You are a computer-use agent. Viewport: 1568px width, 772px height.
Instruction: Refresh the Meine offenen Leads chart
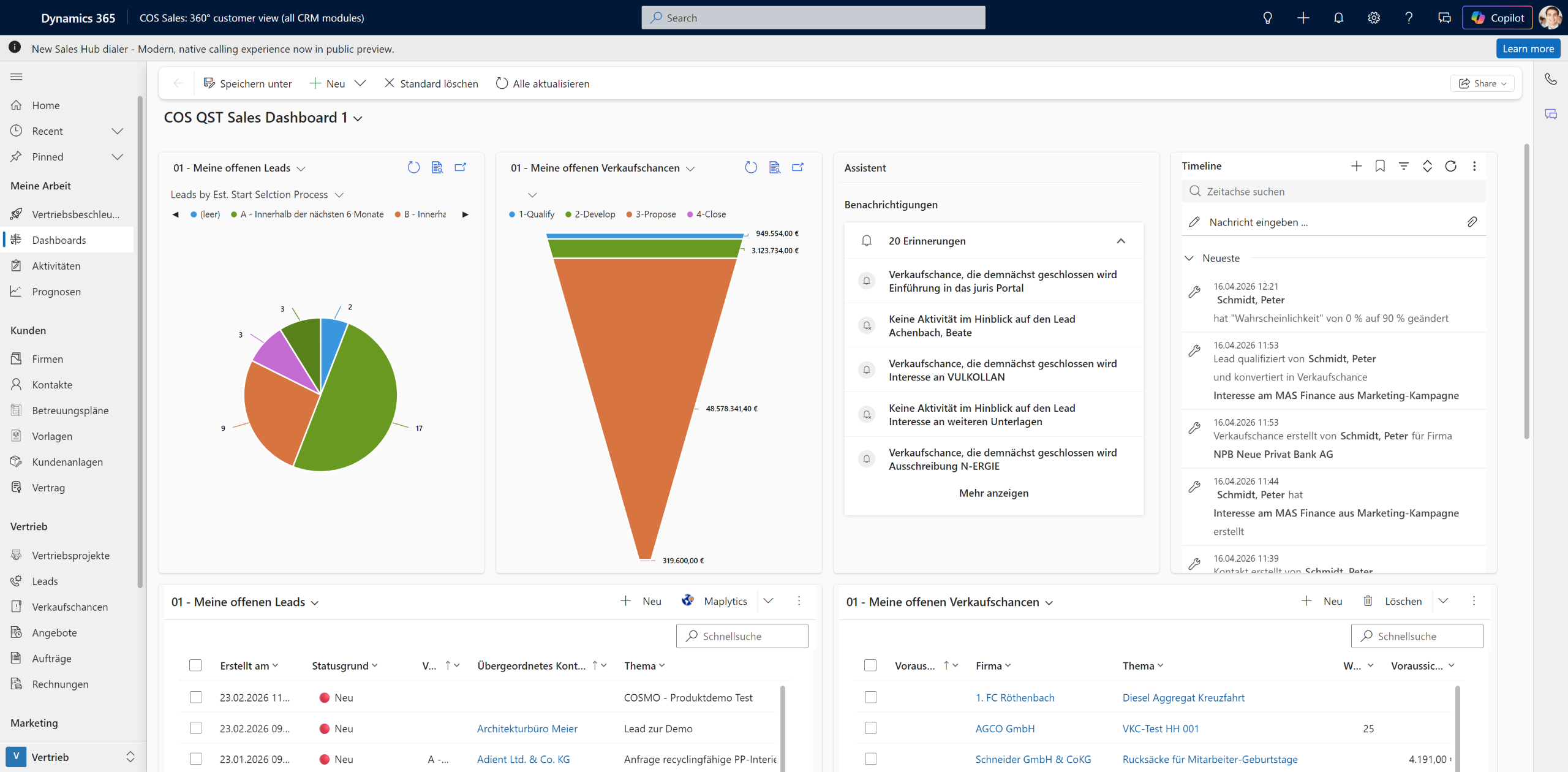tap(414, 167)
